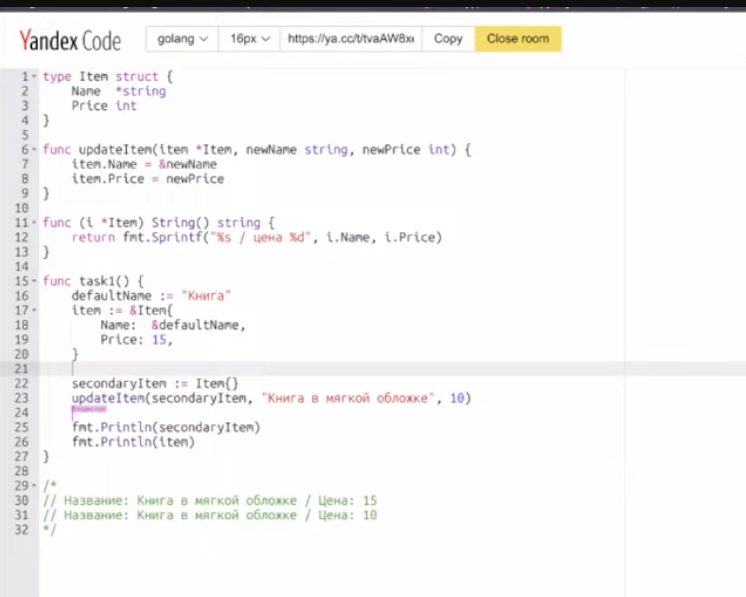
Task: Open the golang language dropdown
Action: [x=182, y=39]
